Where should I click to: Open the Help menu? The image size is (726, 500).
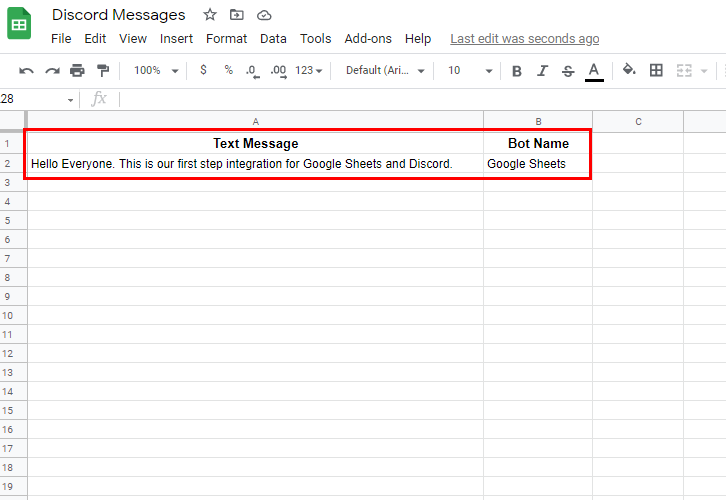(x=418, y=38)
